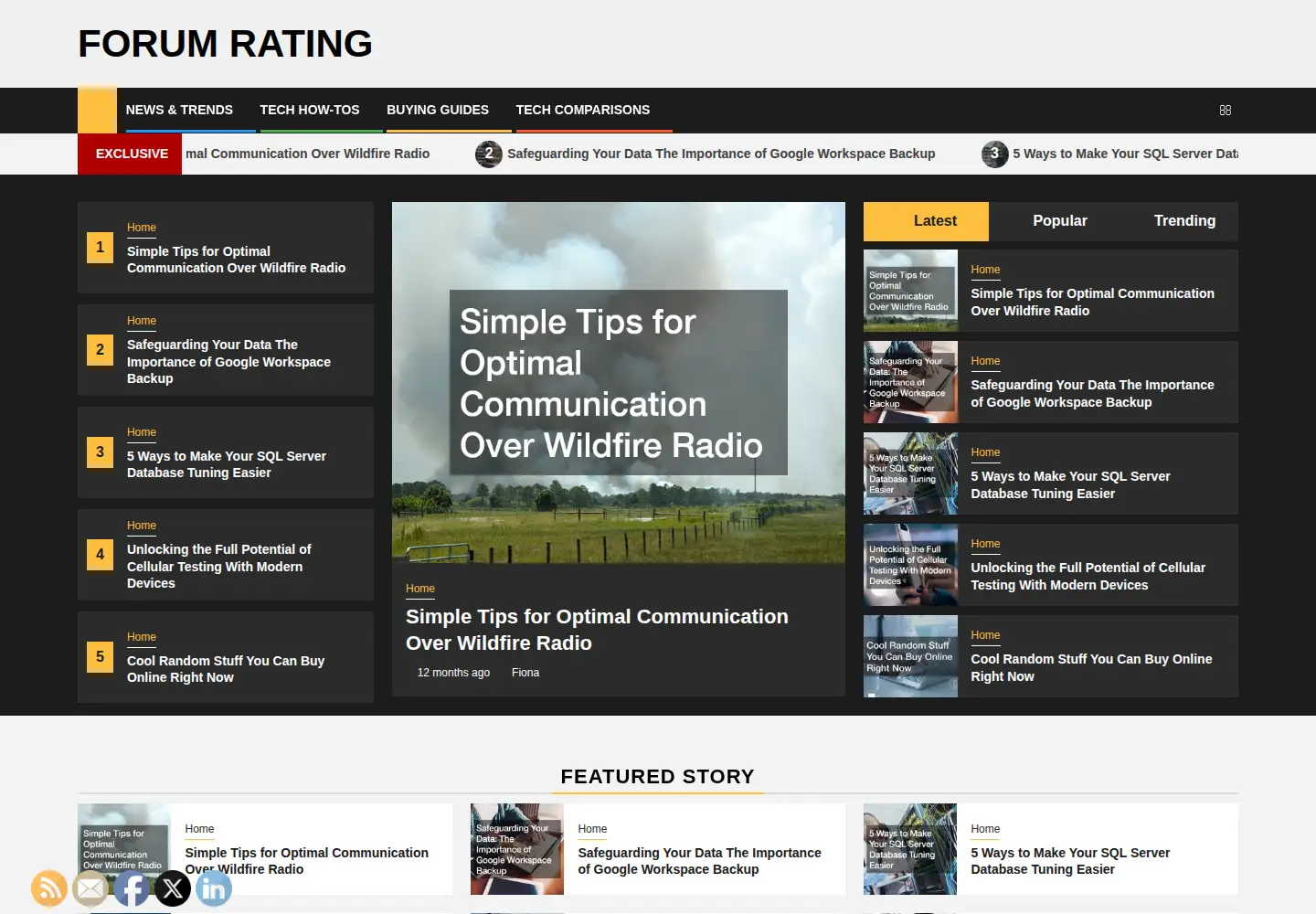Click the email subscribe envelope icon

pyautogui.click(x=90, y=888)
